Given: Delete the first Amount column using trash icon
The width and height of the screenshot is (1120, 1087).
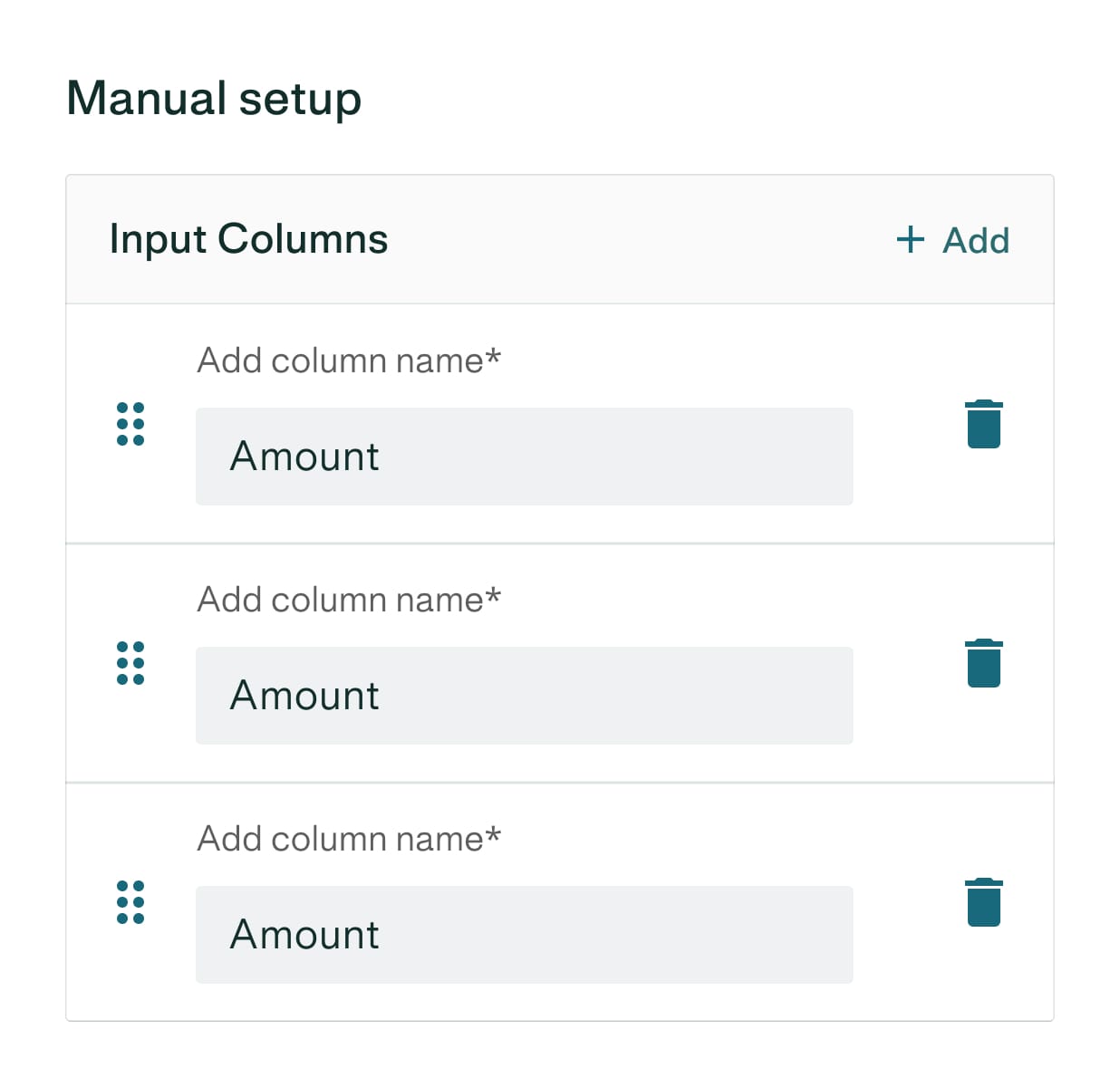Looking at the screenshot, I should pyautogui.click(x=984, y=424).
